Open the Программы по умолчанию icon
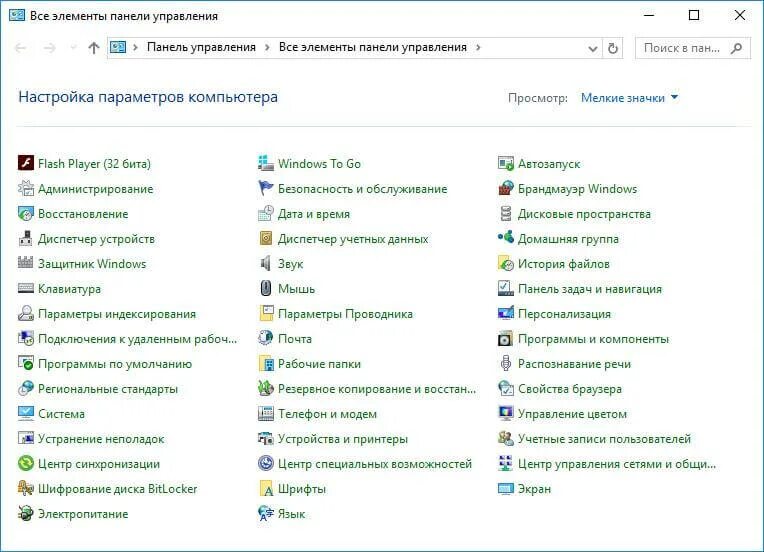This screenshot has height=552, width=764. coord(26,363)
